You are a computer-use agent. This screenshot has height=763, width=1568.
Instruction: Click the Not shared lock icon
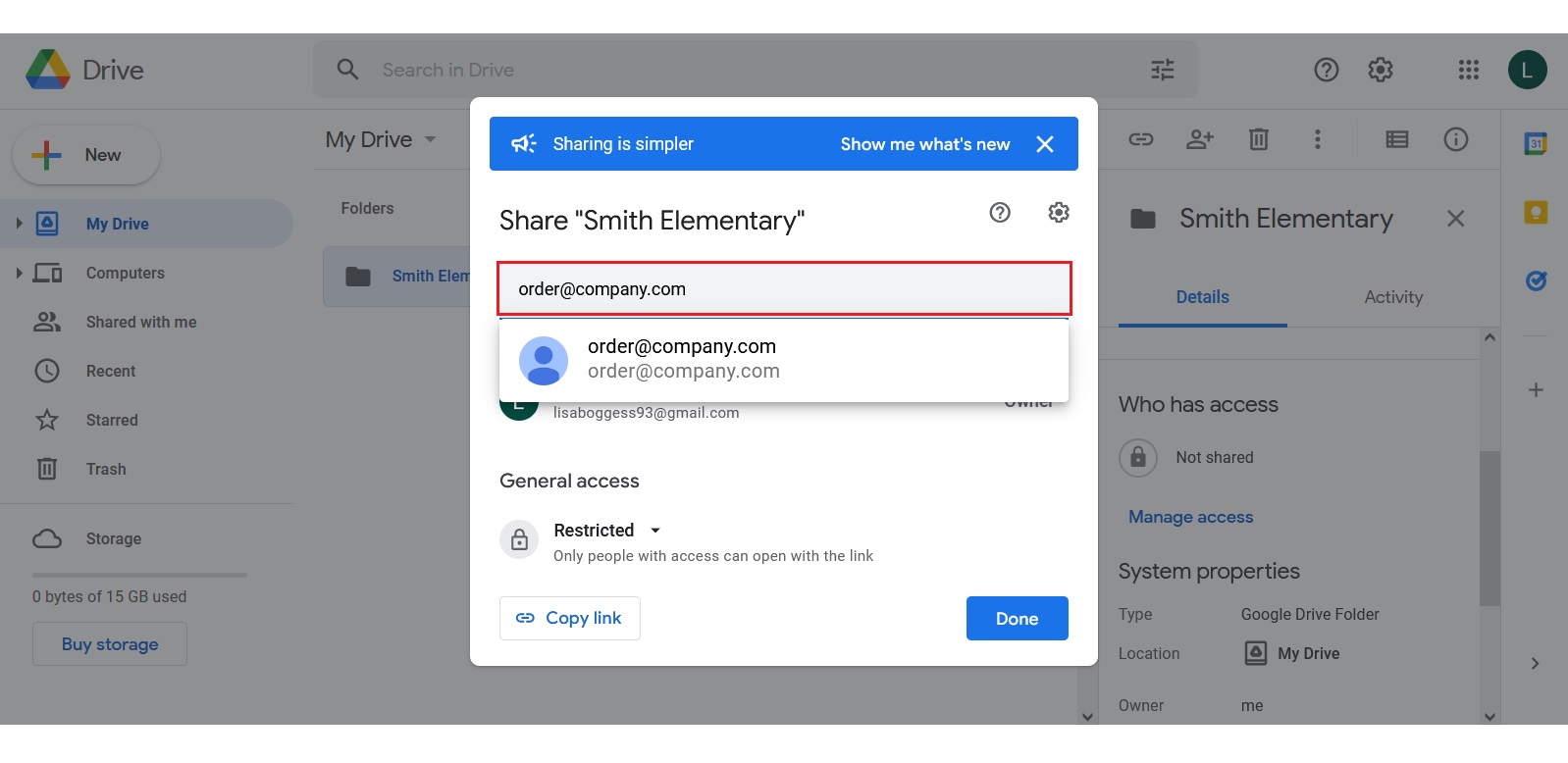(1138, 457)
